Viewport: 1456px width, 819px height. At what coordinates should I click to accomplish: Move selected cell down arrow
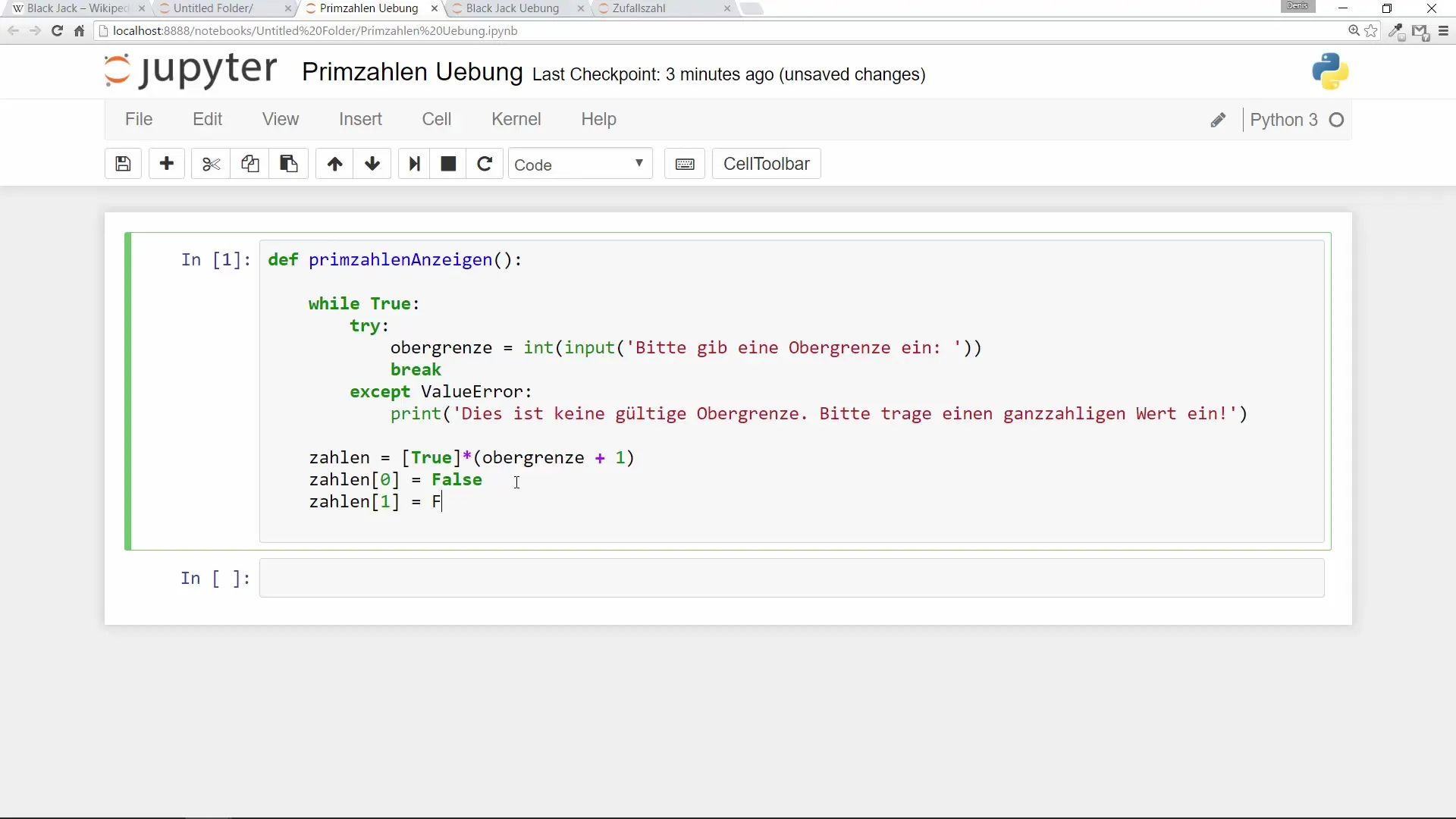point(372,164)
